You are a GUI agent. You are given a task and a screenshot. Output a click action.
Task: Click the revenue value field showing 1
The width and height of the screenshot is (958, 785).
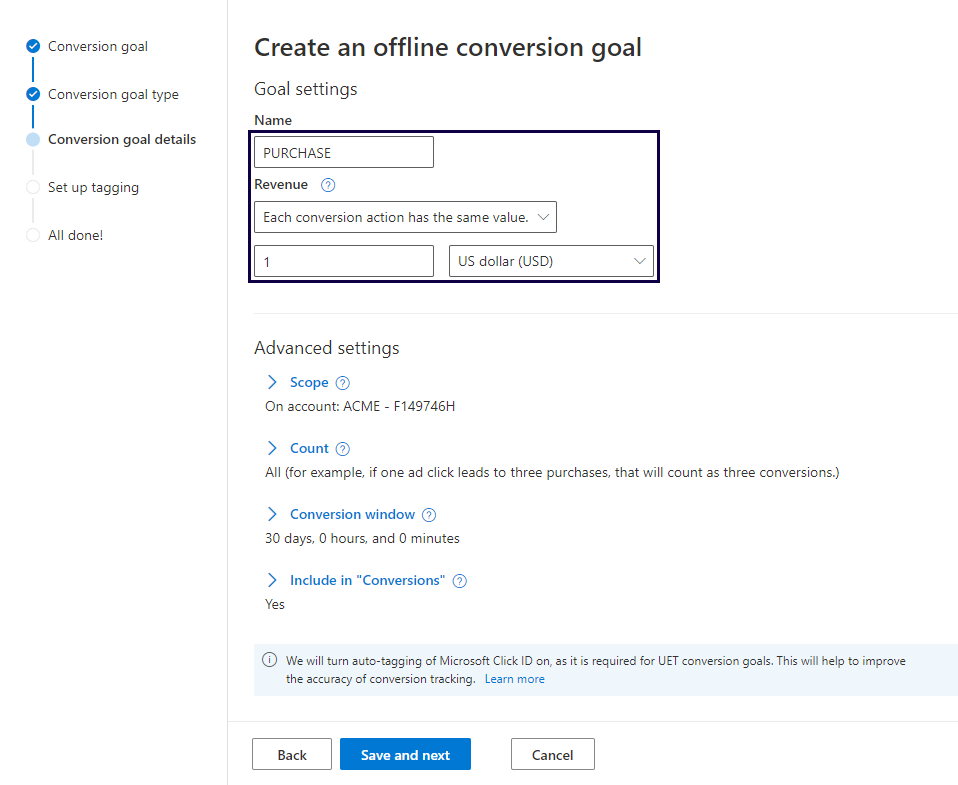coord(343,261)
